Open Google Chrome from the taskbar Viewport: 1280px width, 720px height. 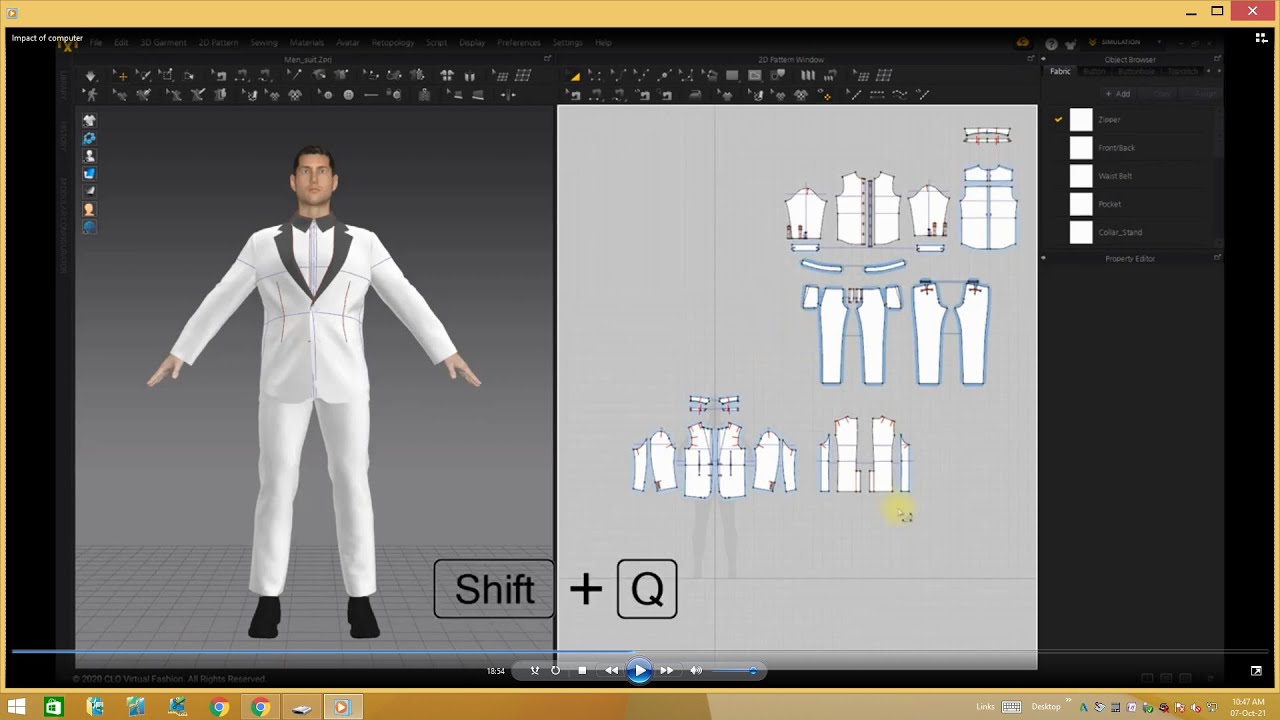[219, 707]
